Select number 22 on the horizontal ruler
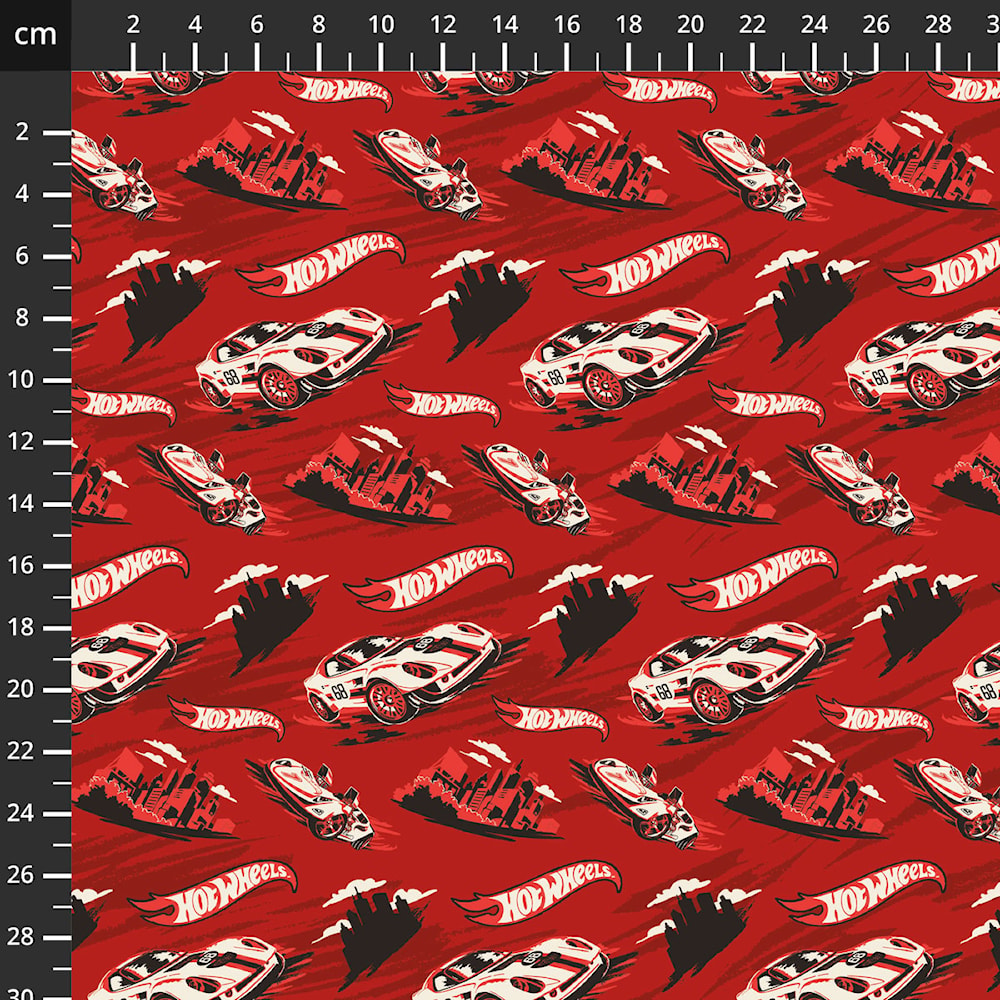 [752, 25]
